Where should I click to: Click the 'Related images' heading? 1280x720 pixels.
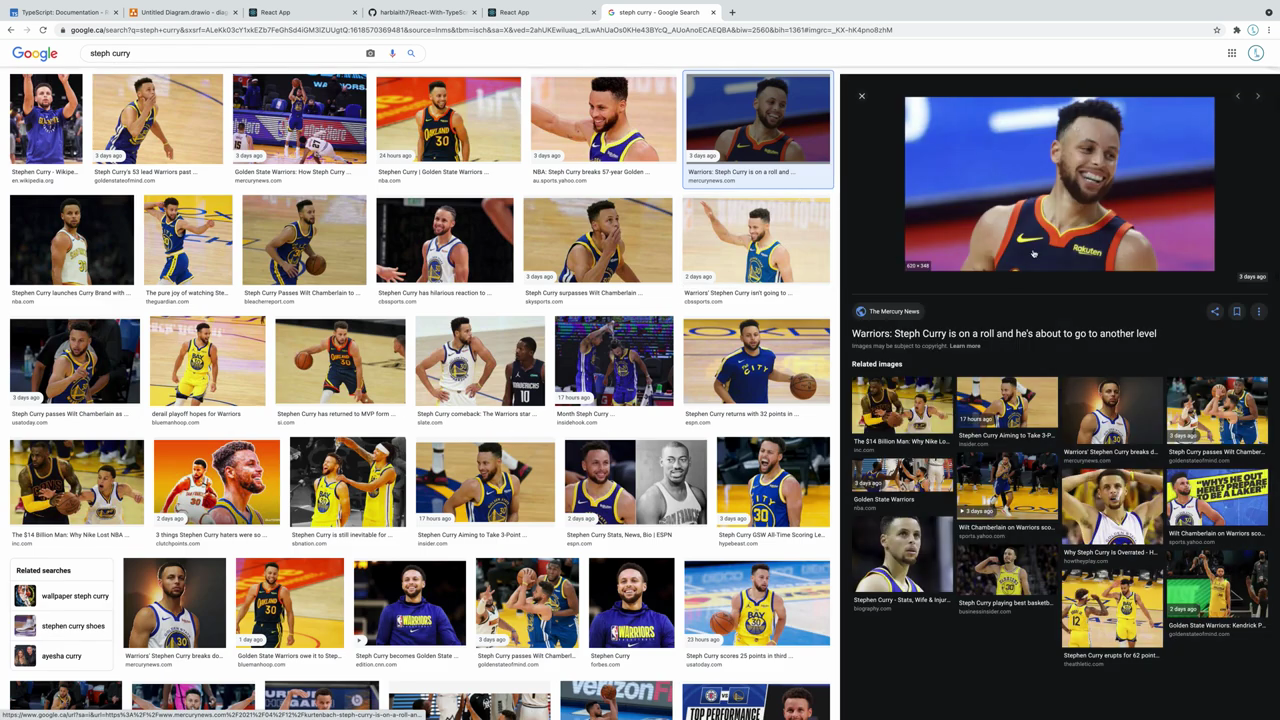click(877, 364)
